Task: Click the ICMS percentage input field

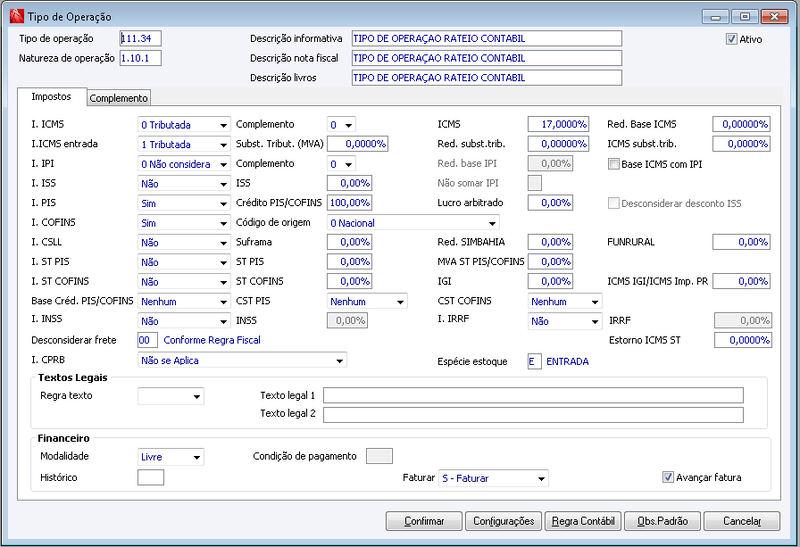Action: click(558, 124)
